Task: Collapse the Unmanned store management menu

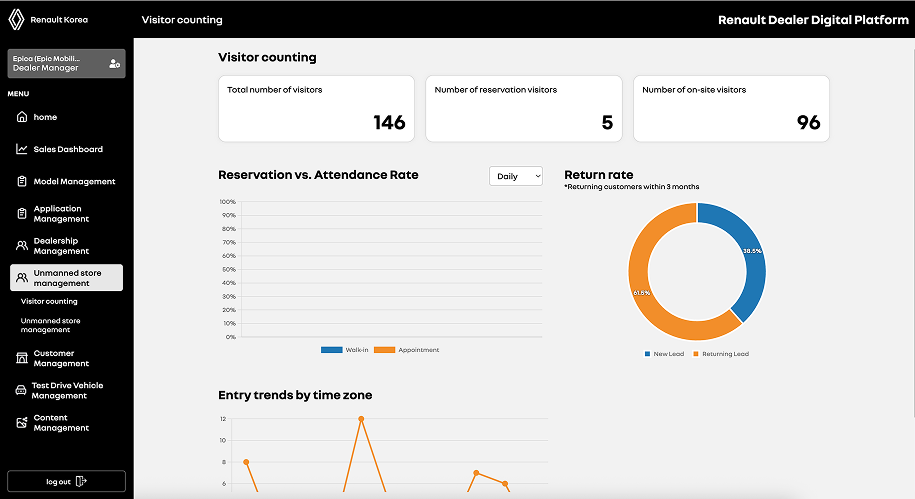Action: (x=66, y=278)
